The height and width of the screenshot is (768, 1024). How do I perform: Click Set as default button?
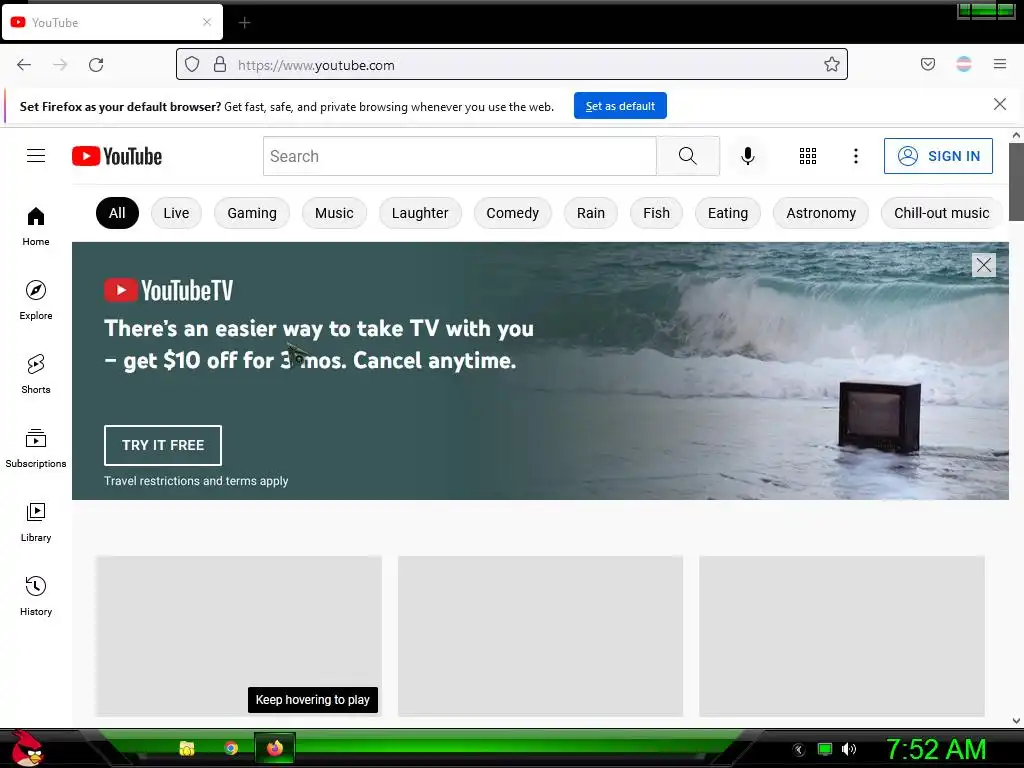tap(620, 106)
